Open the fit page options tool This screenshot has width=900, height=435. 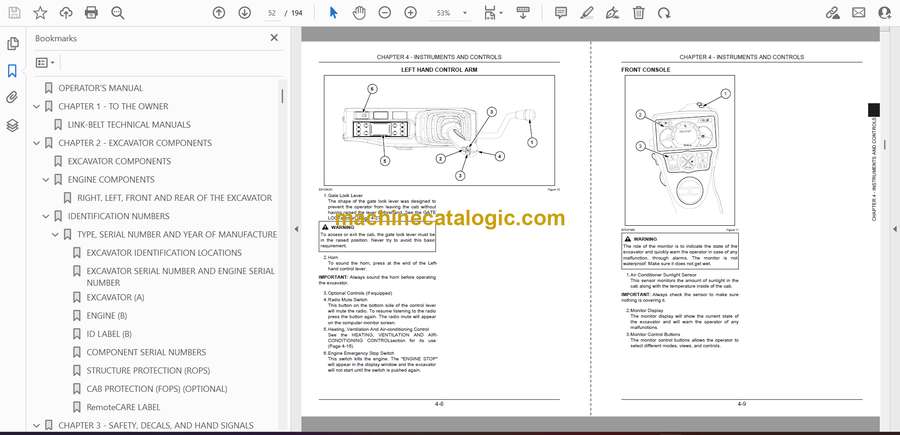click(492, 13)
